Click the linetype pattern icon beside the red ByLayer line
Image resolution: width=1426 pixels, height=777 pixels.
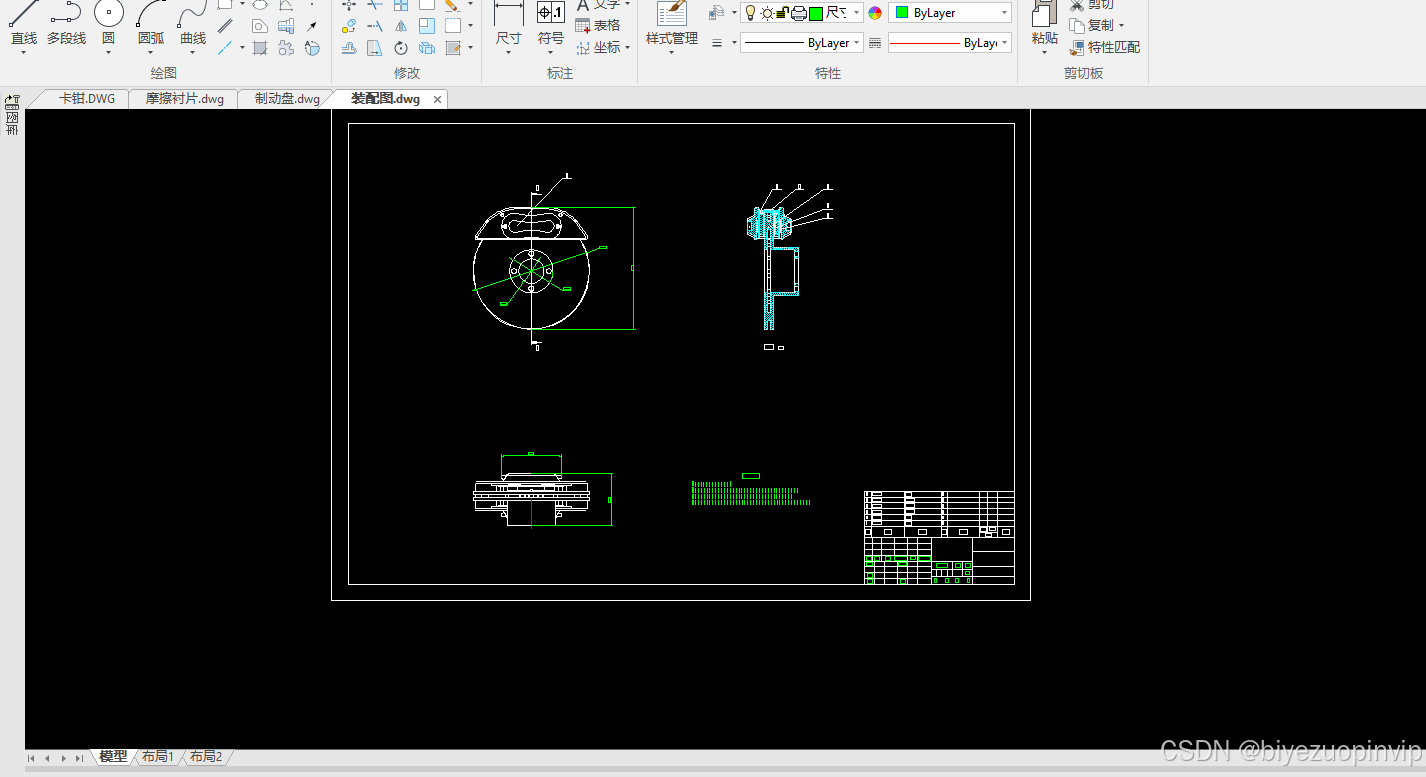click(x=875, y=43)
